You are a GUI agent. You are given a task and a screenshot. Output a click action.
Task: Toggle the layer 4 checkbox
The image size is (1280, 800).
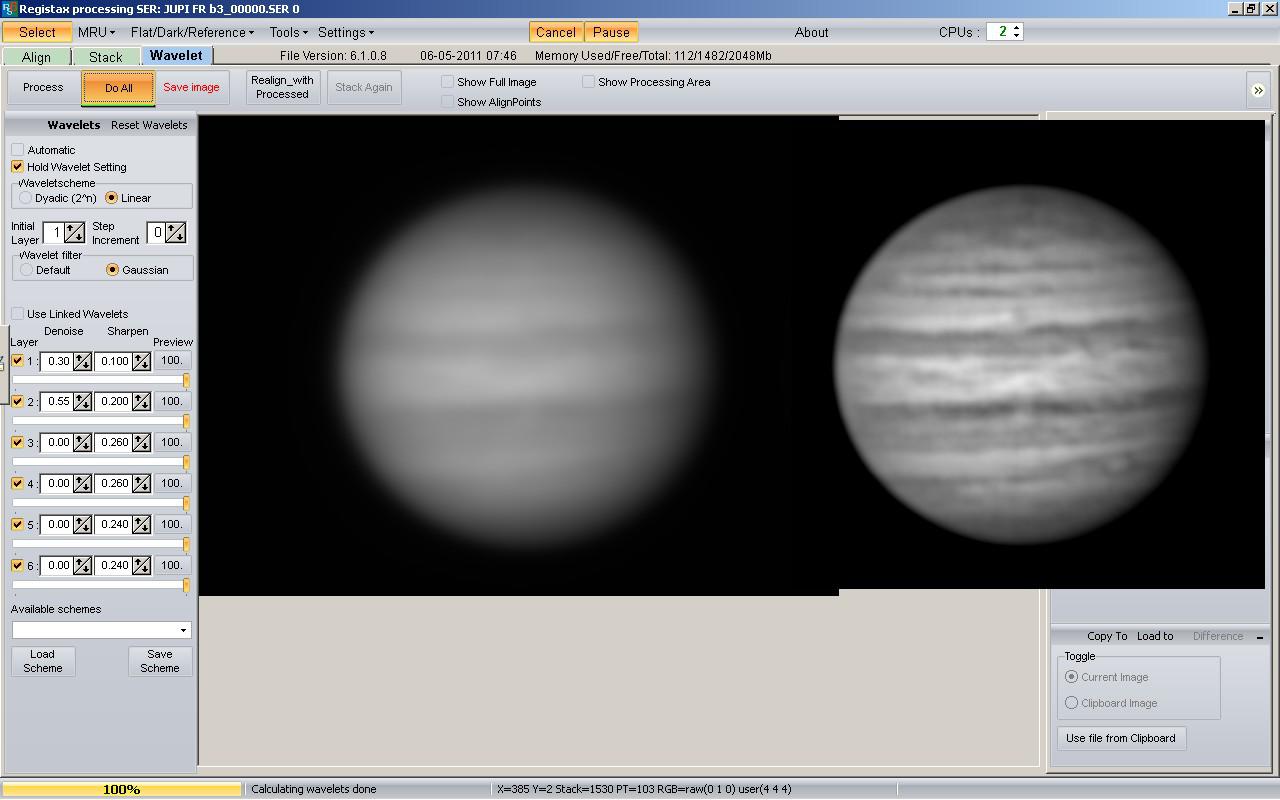pyautogui.click(x=18, y=484)
